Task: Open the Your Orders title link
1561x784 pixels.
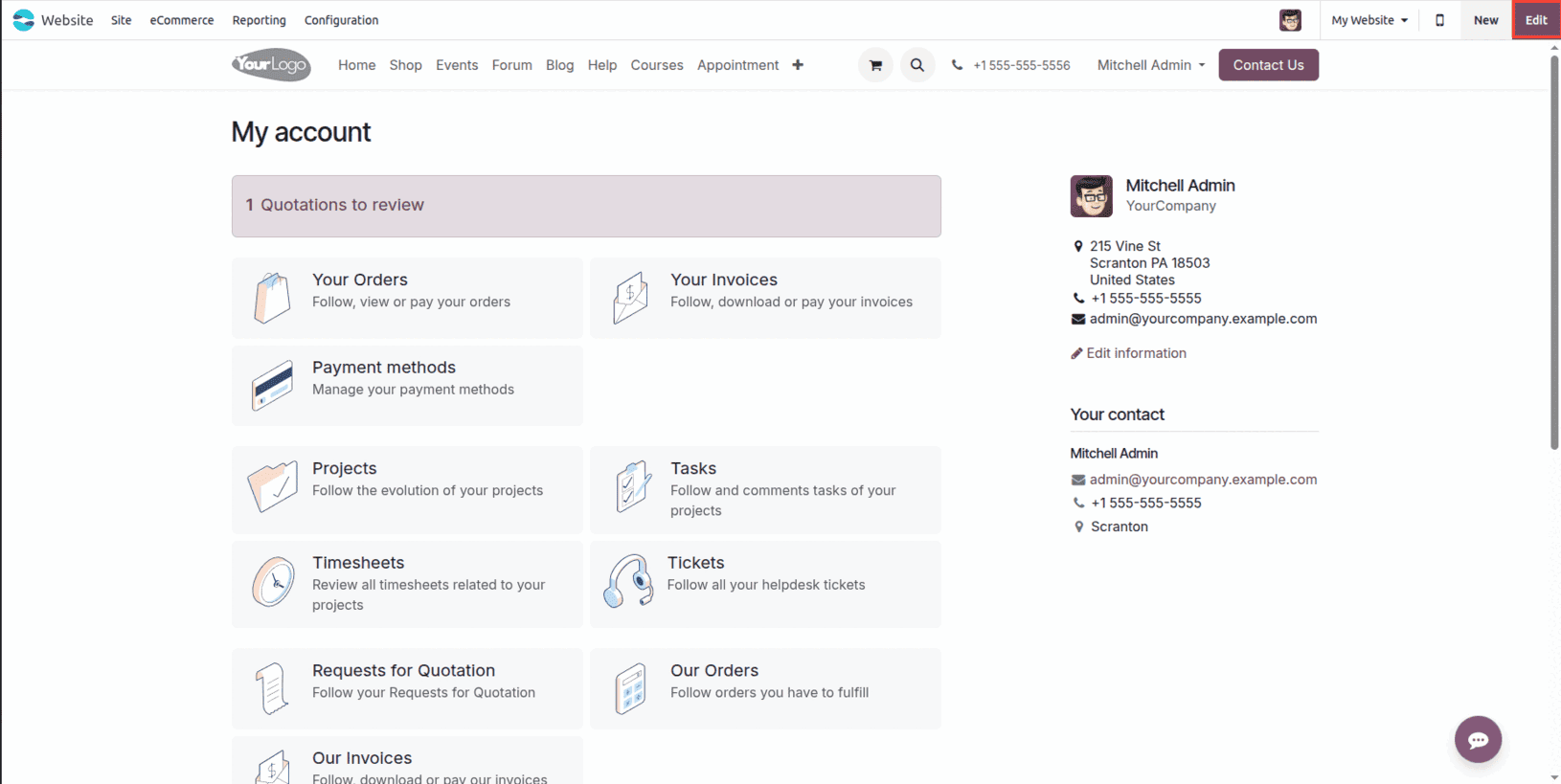Action: pos(360,280)
